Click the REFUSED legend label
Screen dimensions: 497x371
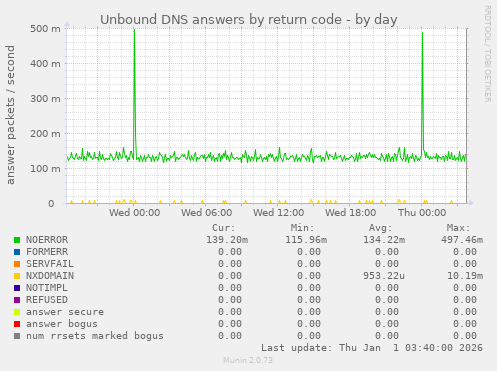tap(47, 300)
